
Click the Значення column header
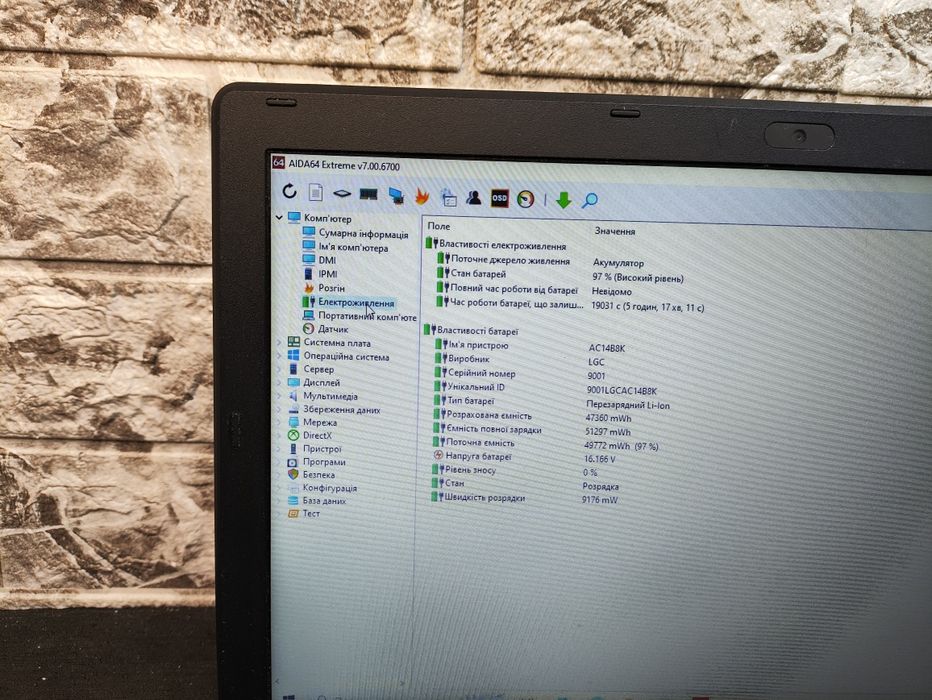tap(615, 231)
